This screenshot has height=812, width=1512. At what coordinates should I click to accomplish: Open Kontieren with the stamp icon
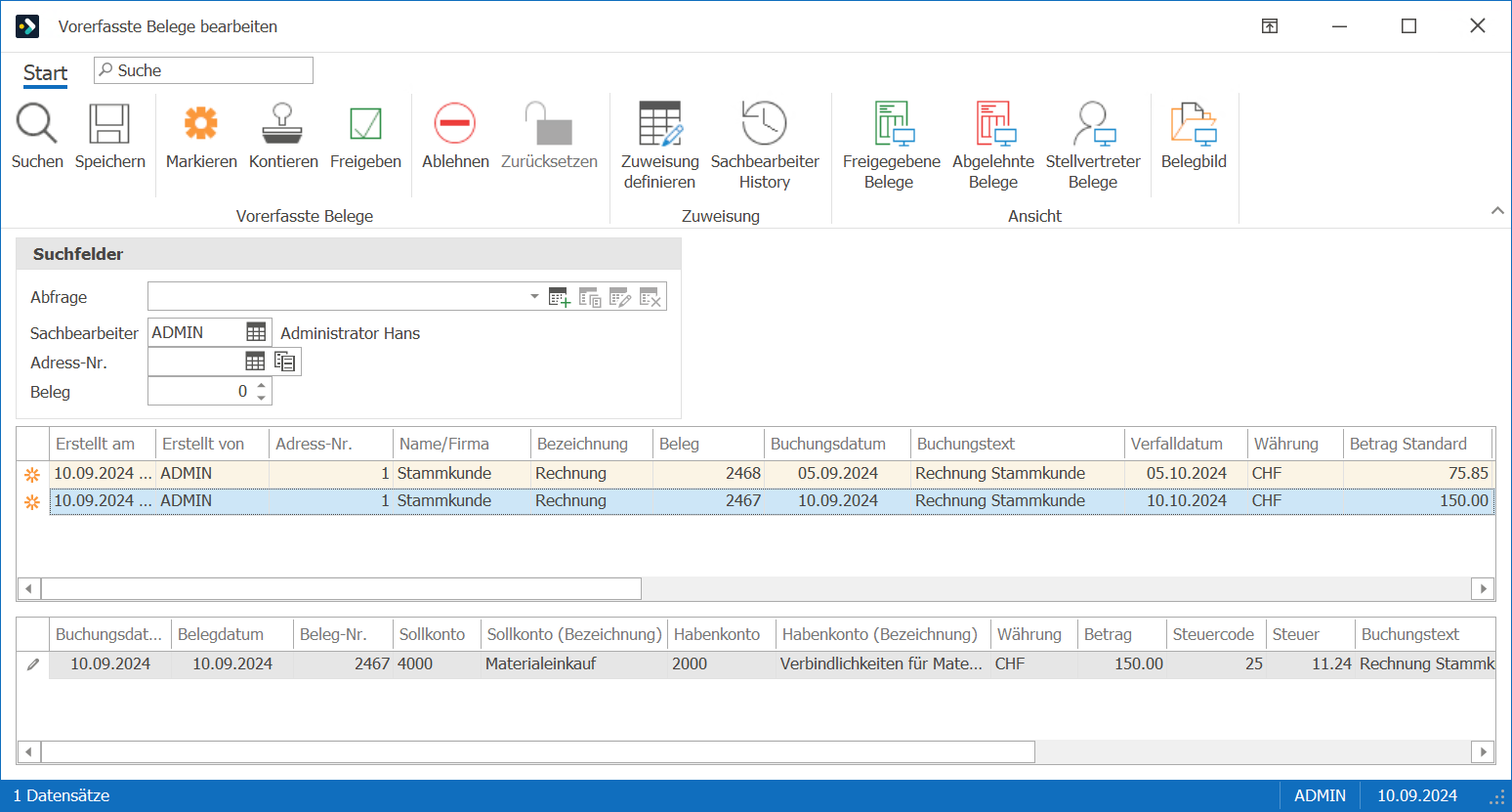[283, 124]
